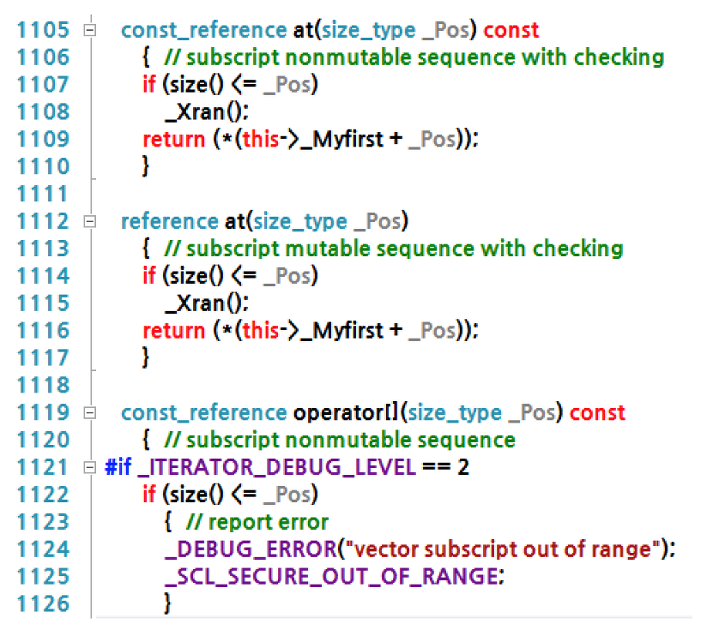Select line number 1120 in the gutter
The image size is (707, 636).
tap(43, 440)
